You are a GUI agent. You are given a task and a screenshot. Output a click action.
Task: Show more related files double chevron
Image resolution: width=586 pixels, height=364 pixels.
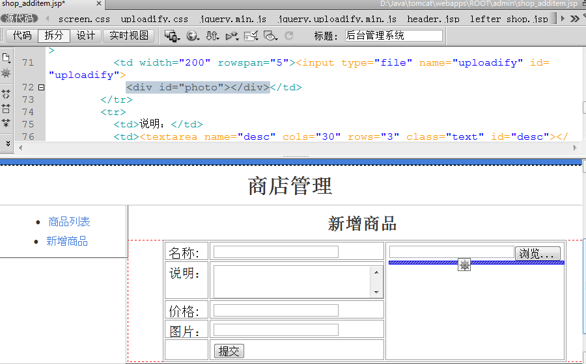575,18
